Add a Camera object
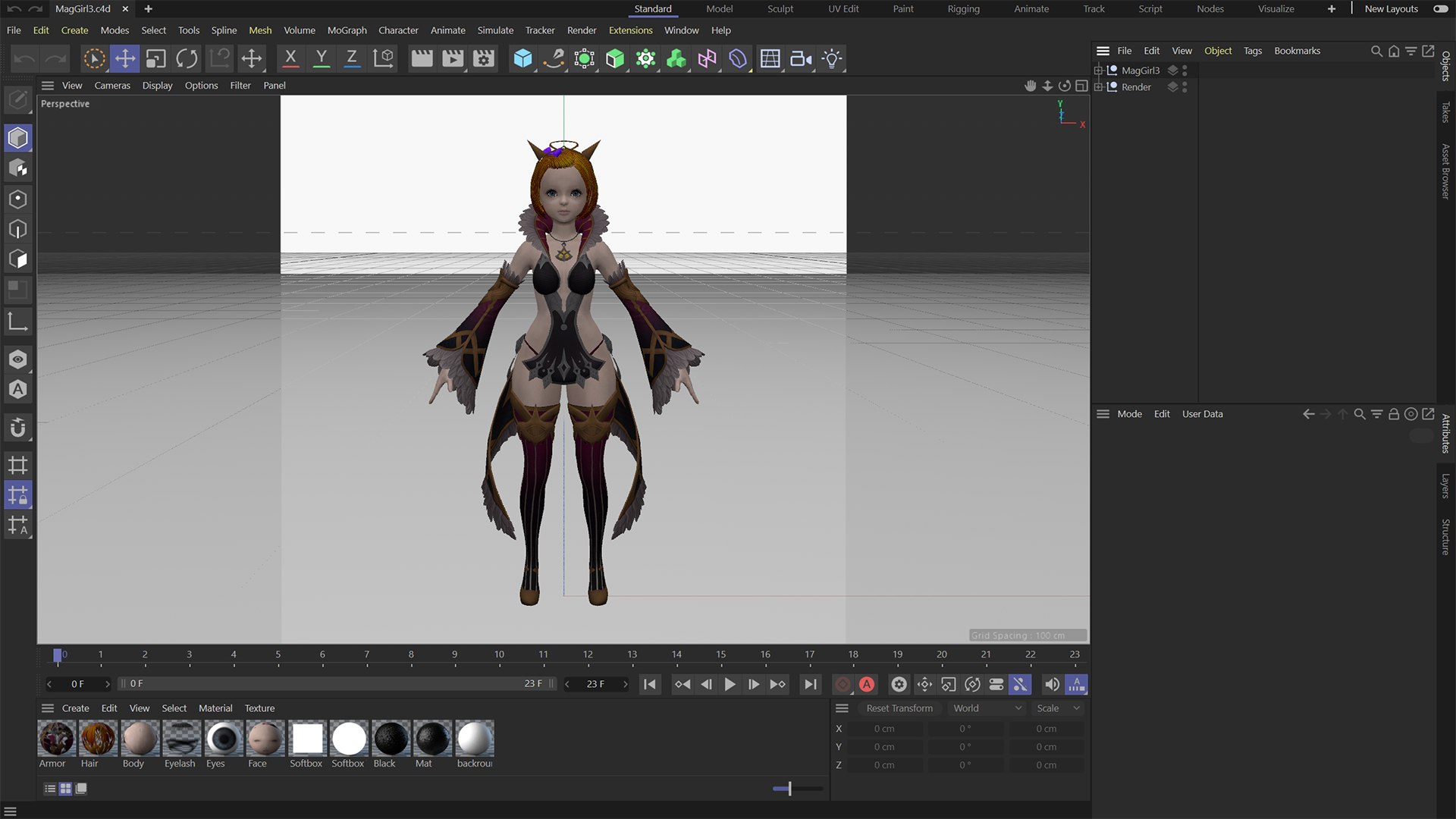1456x819 pixels. pos(801,58)
